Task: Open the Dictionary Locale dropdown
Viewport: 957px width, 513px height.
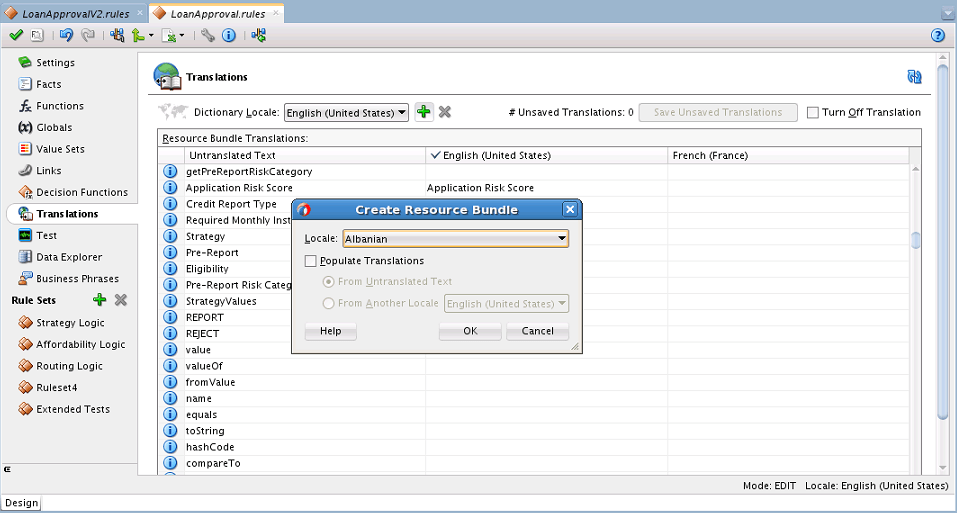Action: pos(347,112)
